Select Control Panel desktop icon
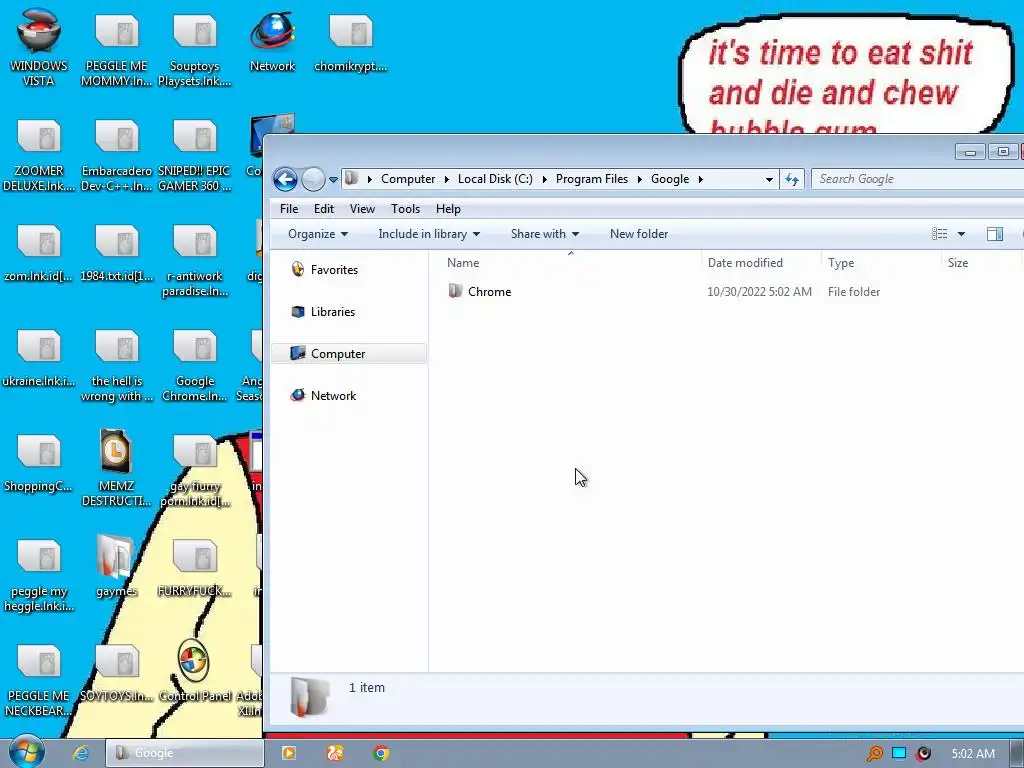This screenshot has width=1024, height=768. click(194, 671)
